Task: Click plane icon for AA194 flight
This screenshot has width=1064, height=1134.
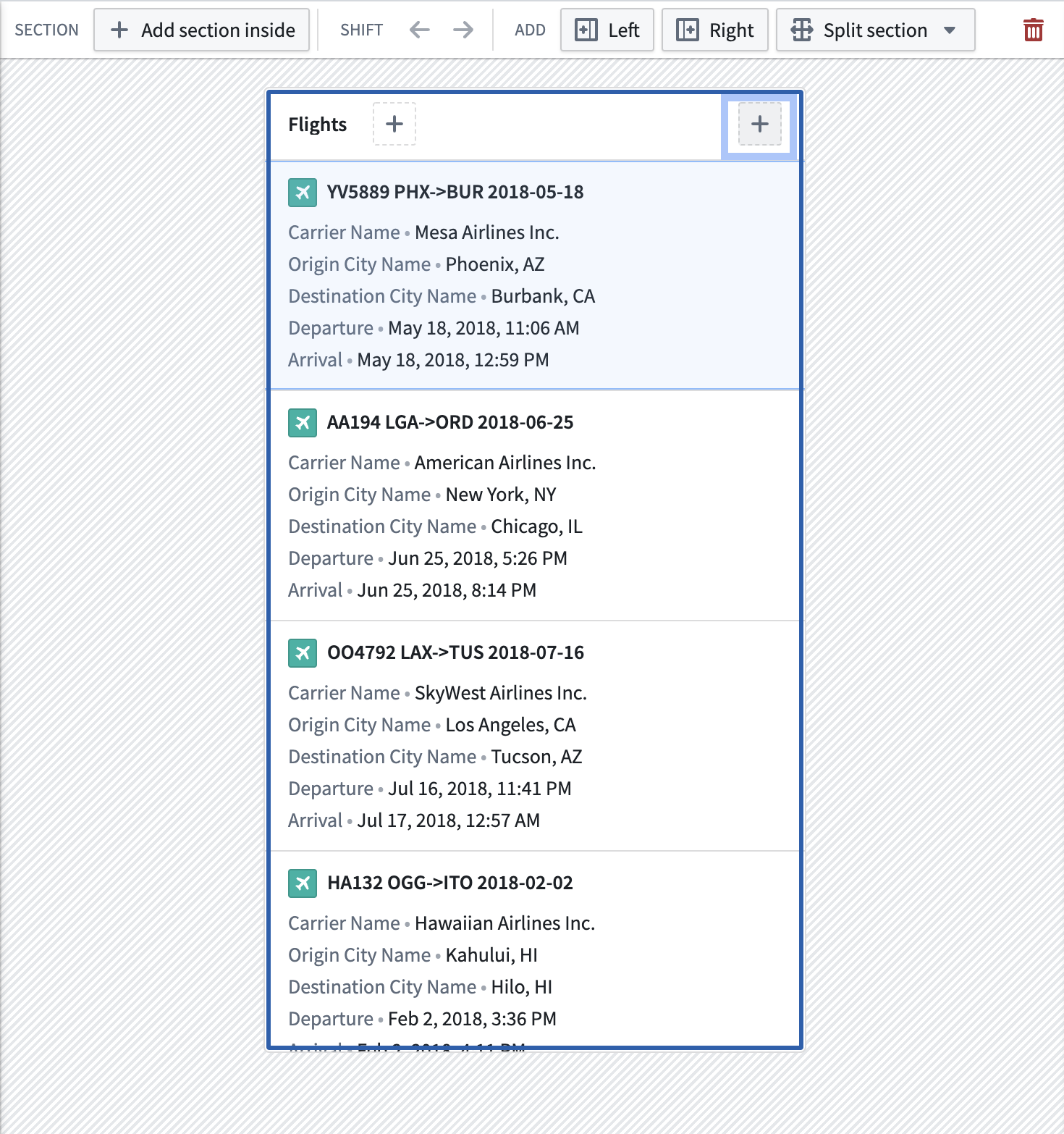Action: 303,422
